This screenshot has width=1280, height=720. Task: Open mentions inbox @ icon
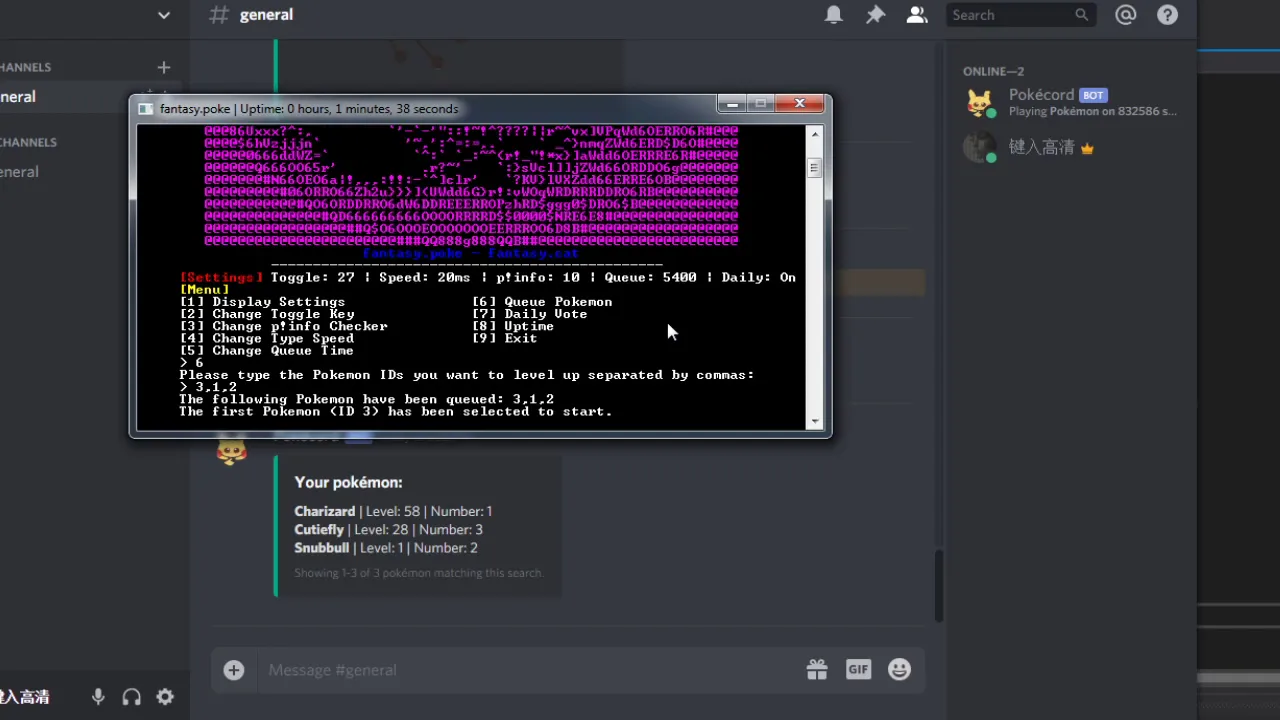(x=1126, y=15)
